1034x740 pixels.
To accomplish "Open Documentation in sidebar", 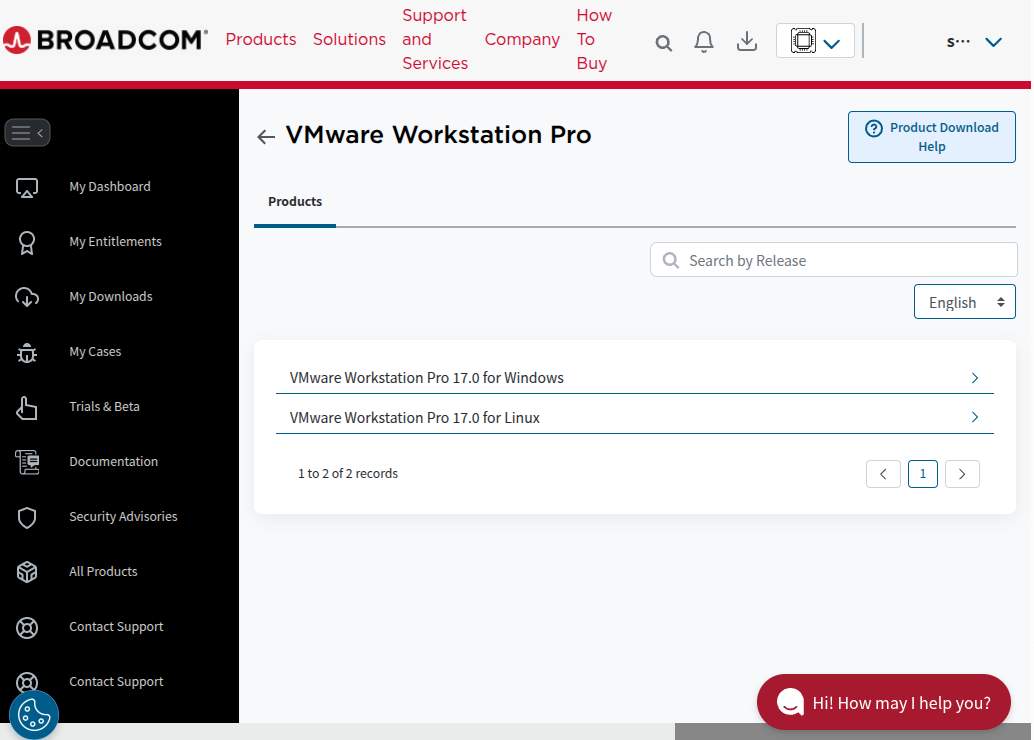I will pyautogui.click(x=113, y=462).
